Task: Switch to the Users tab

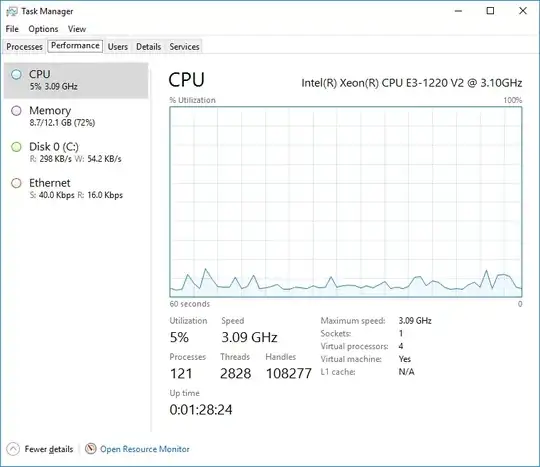Action: (118, 46)
